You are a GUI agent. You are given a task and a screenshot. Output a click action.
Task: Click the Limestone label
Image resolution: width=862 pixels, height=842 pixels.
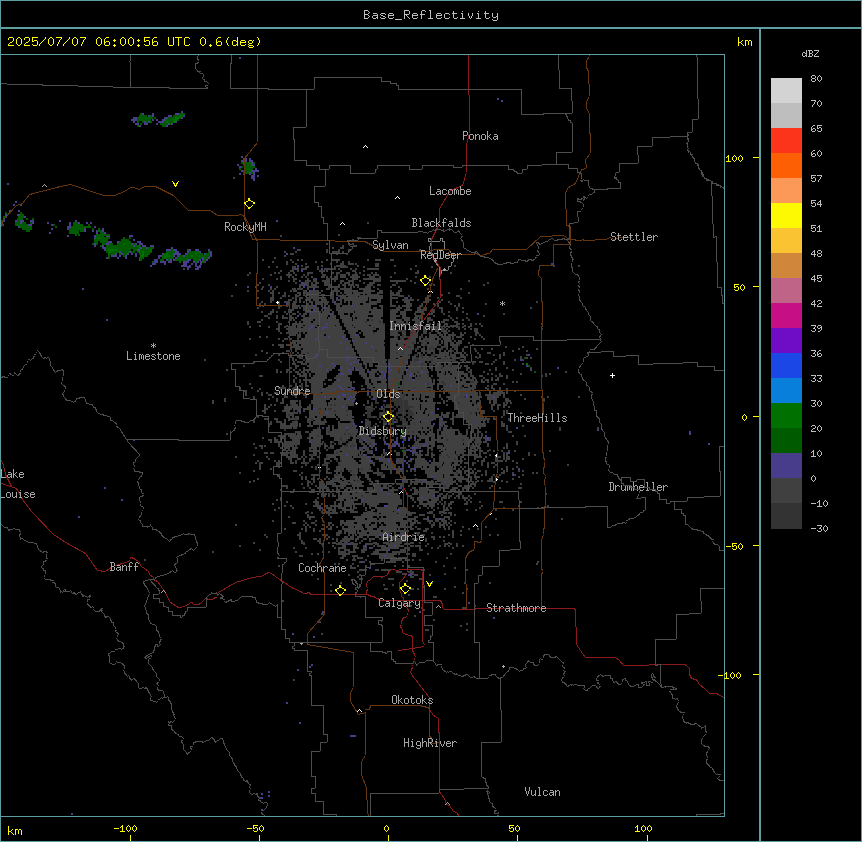153,356
